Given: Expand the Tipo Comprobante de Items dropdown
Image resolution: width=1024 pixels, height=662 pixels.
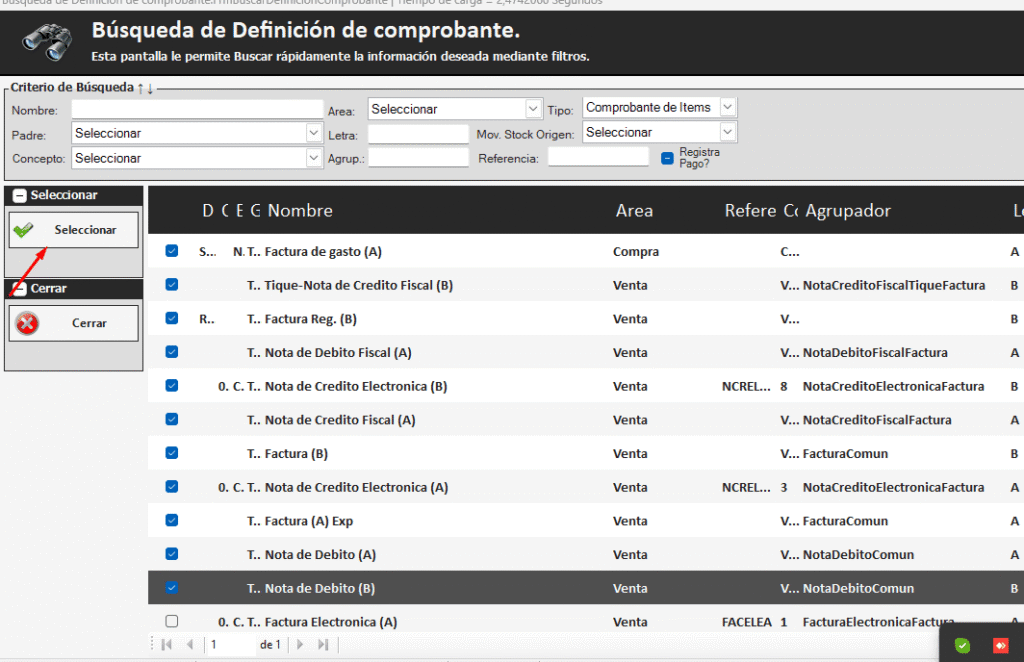Looking at the screenshot, I should coord(727,107).
